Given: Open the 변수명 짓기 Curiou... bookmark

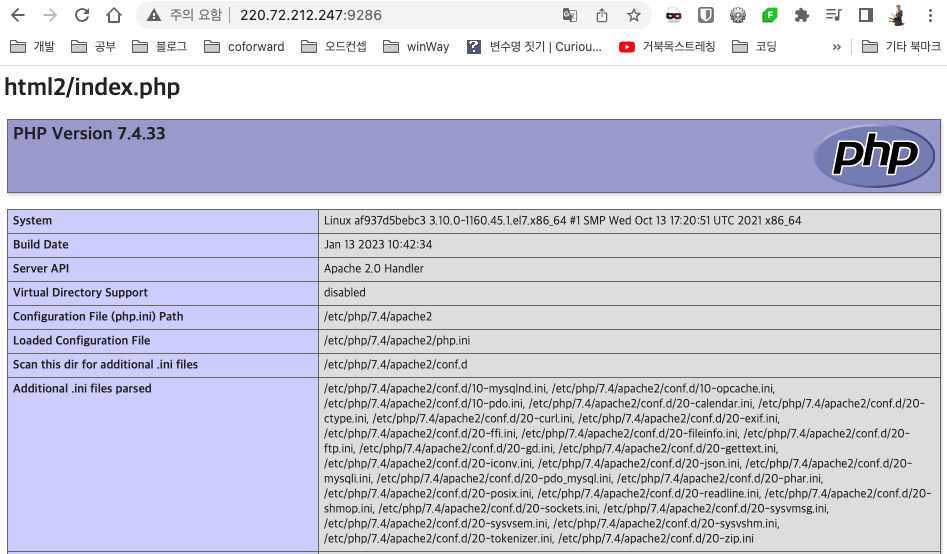Looking at the screenshot, I should click(534, 47).
